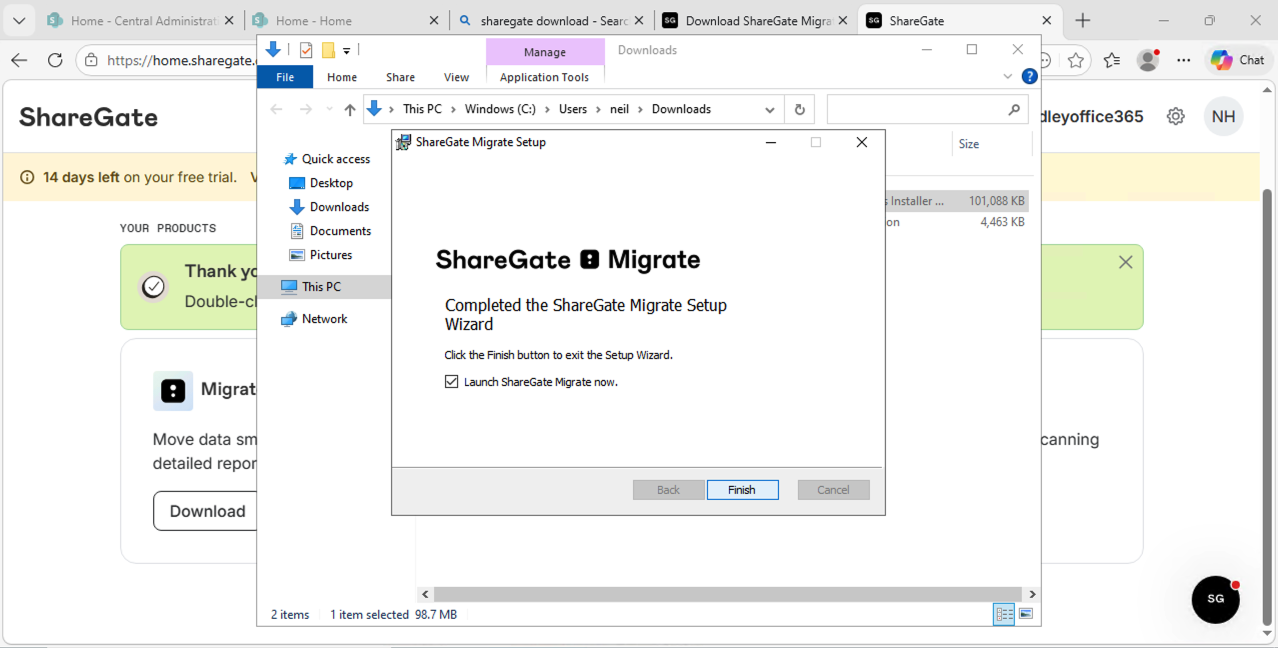Click New folder icon in Quick Access Toolbar
The width and height of the screenshot is (1278, 648).
(328, 50)
